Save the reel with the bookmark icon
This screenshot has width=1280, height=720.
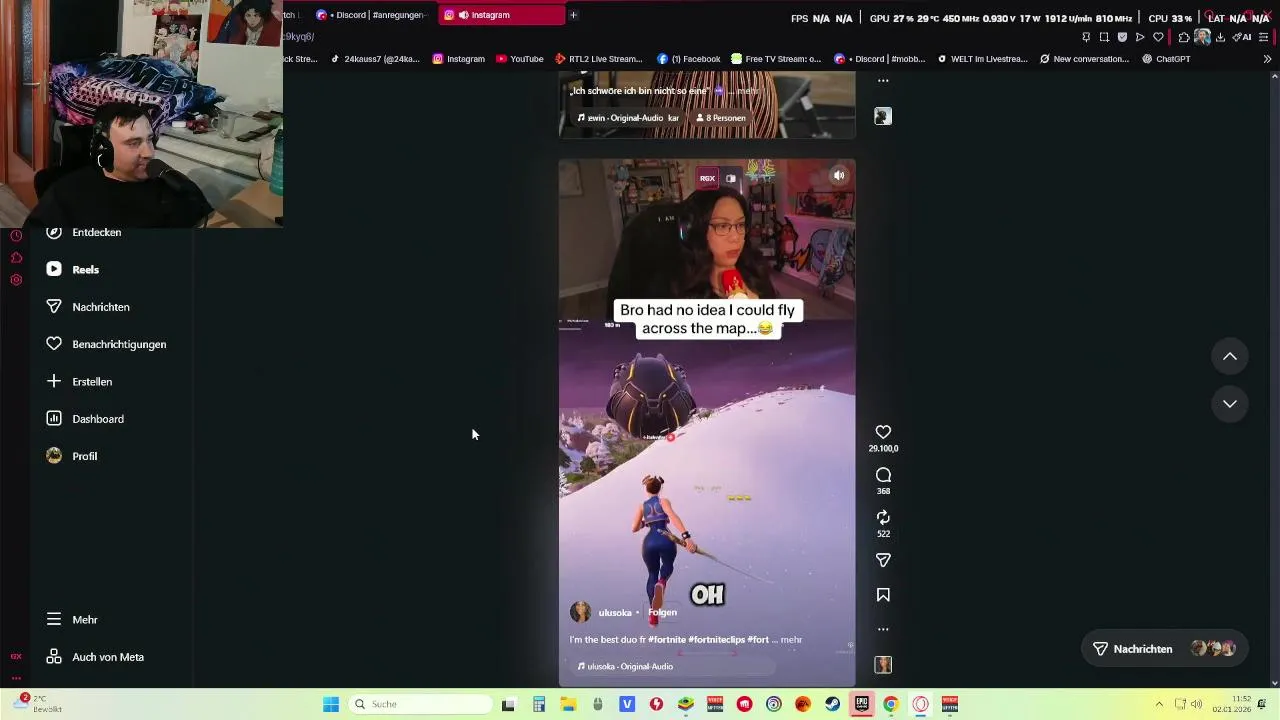tap(883, 595)
